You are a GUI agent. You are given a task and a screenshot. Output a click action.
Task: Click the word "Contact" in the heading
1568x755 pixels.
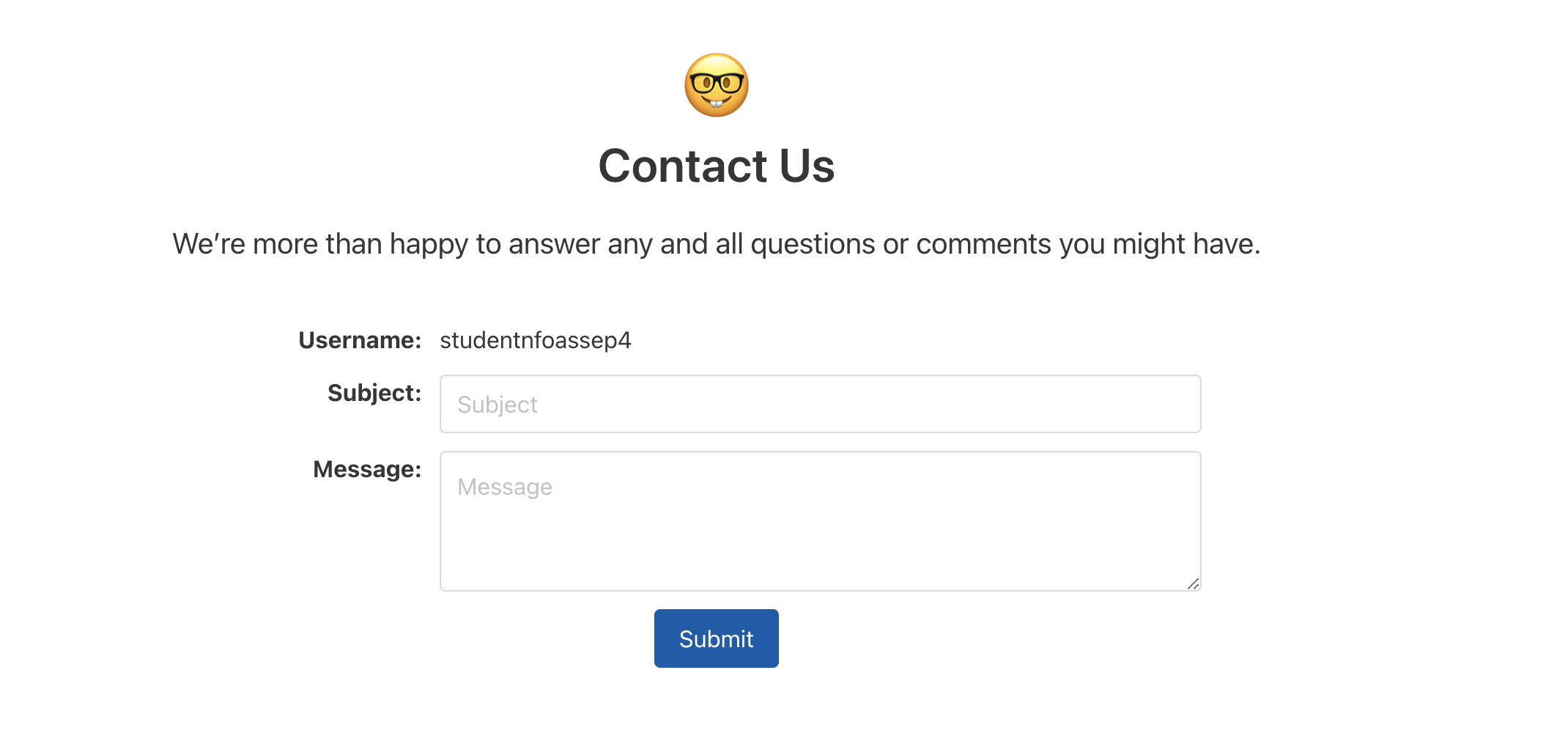pos(683,166)
